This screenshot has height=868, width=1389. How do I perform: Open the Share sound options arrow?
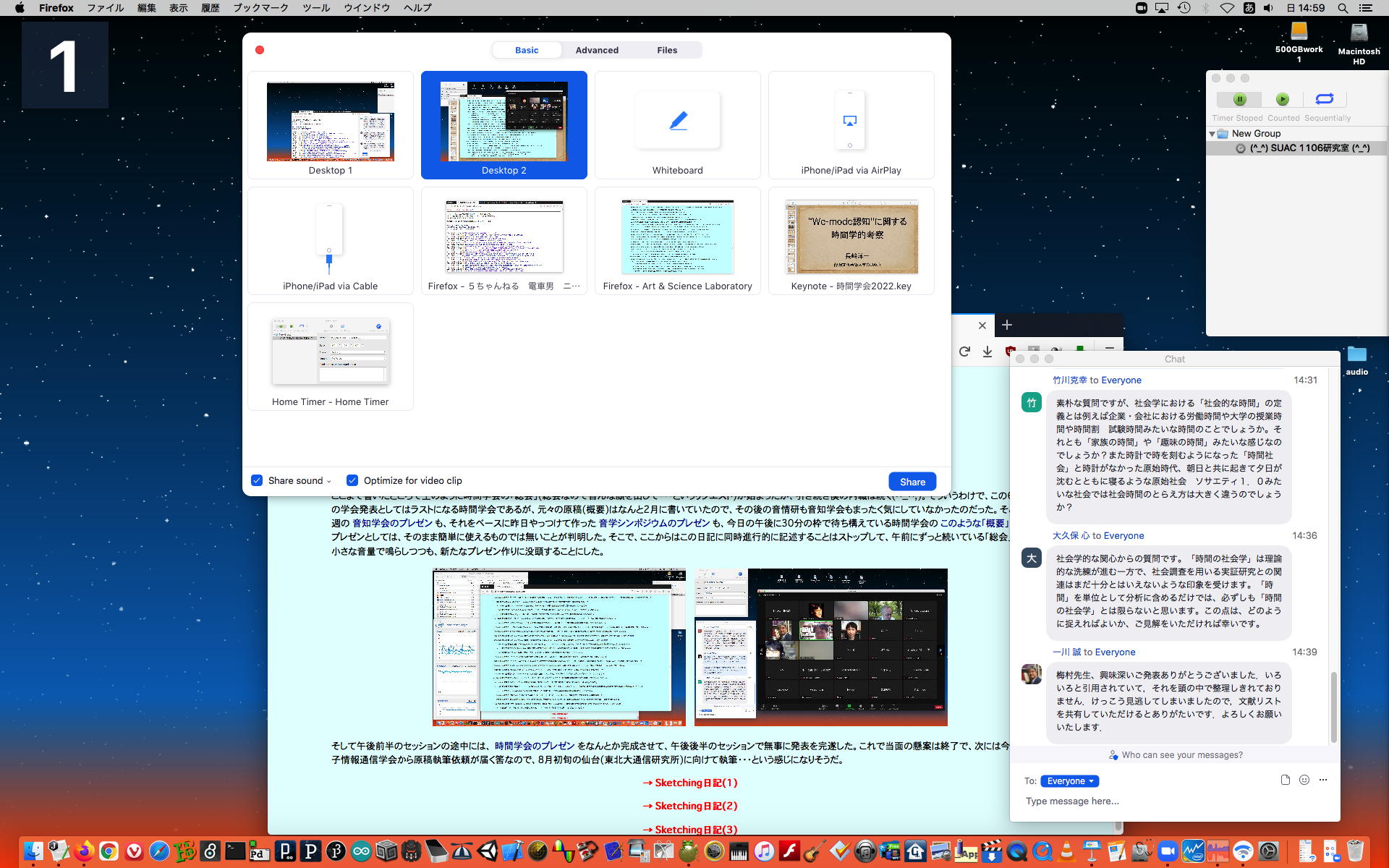329,481
